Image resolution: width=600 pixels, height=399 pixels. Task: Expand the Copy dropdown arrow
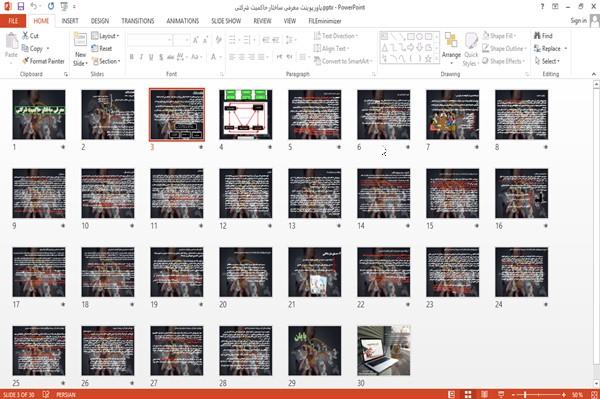[48, 49]
